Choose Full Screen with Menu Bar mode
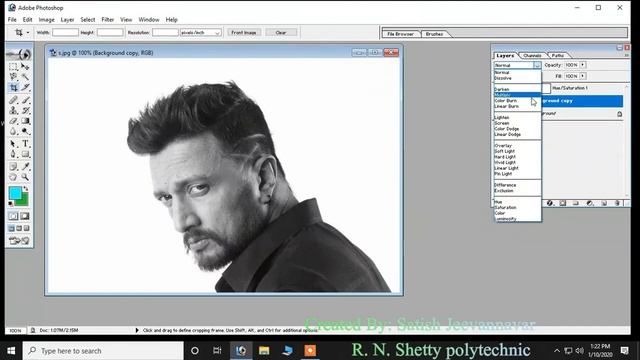This screenshot has width=640, height=360. (x=19, y=228)
